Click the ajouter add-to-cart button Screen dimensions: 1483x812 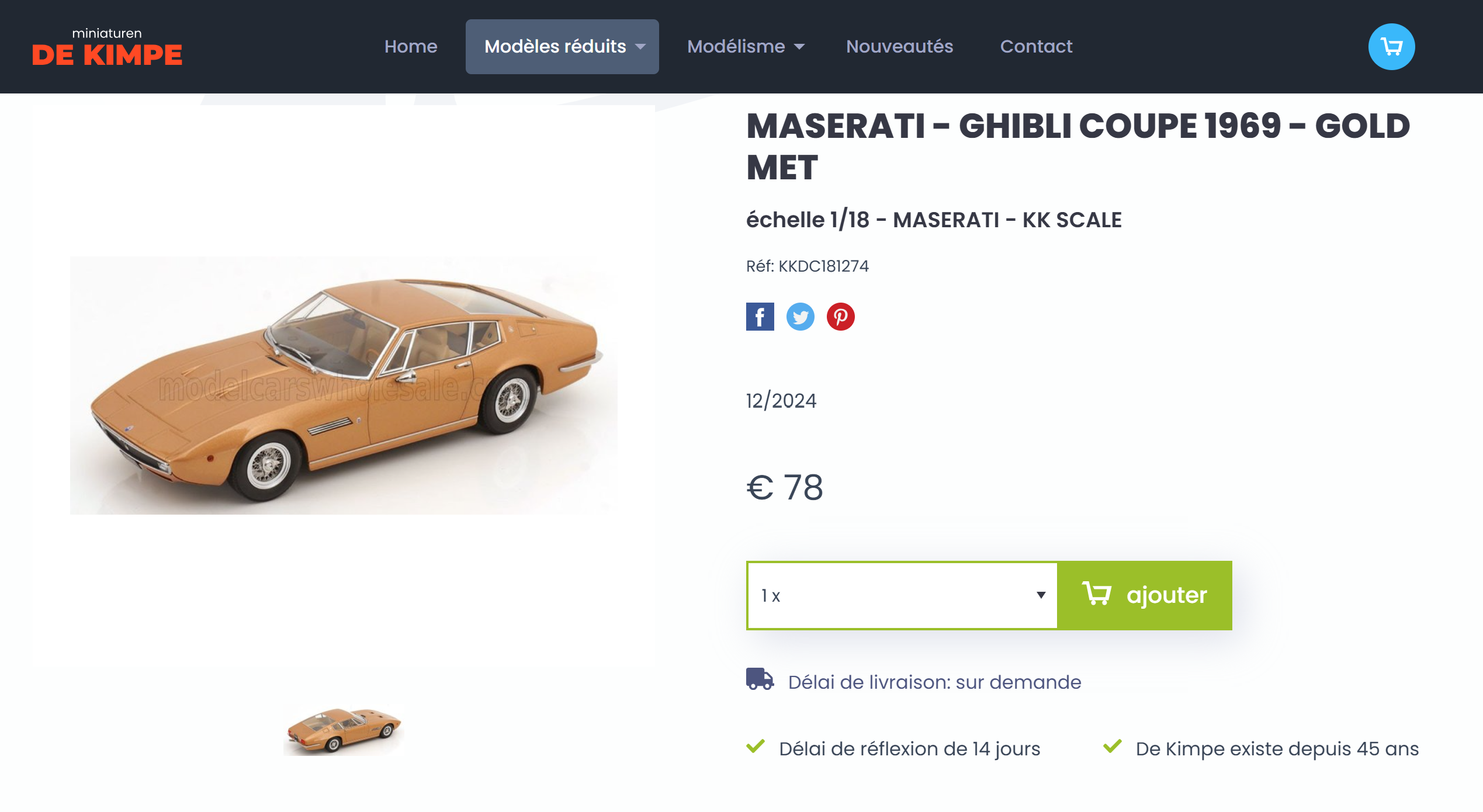(x=1145, y=595)
